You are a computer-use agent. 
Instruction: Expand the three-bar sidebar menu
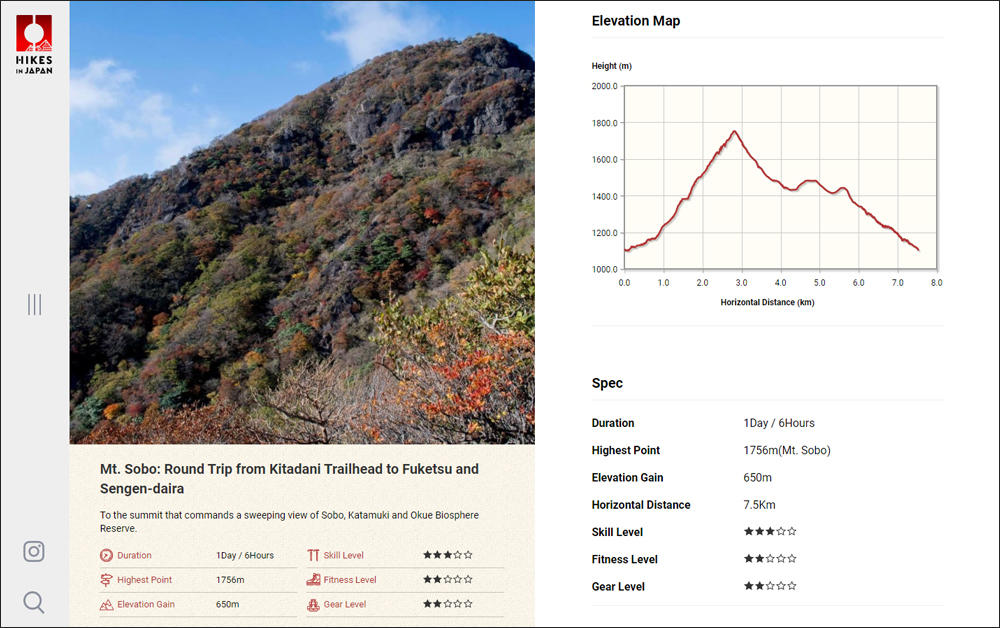click(34, 304)
